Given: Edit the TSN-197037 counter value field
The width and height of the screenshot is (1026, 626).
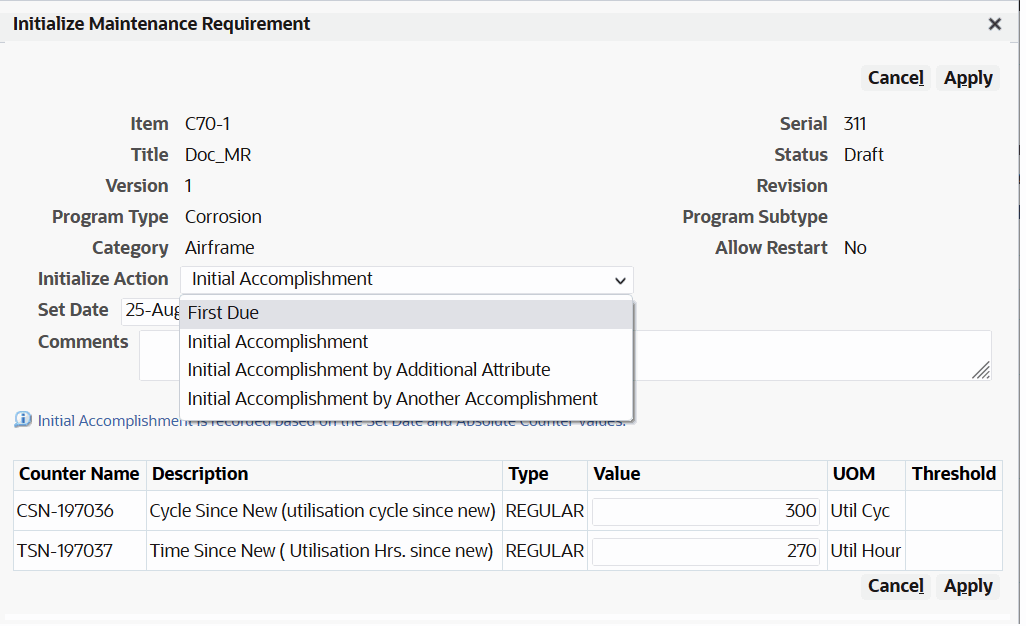Looking at the screenshot, I should tap(706, 551).
